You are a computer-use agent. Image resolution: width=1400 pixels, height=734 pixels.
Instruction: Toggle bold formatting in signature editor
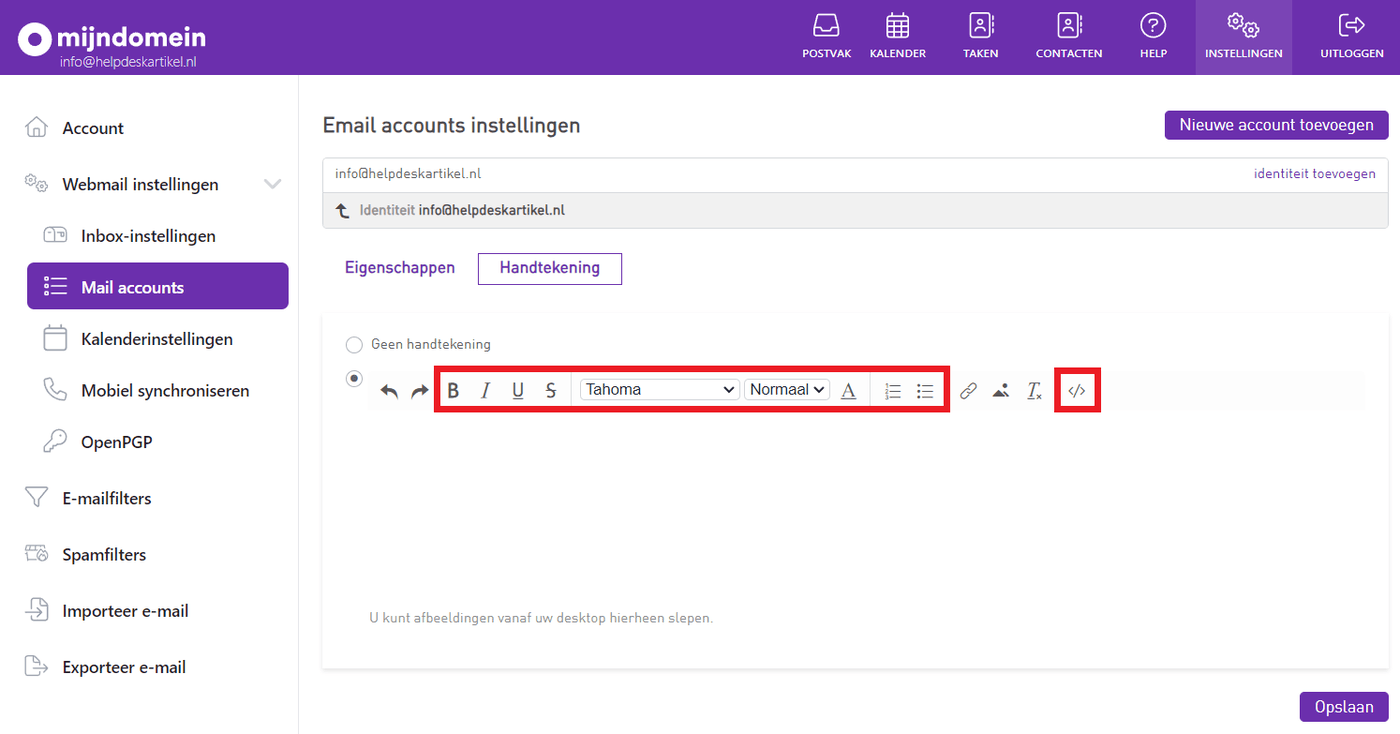[453, 390]
